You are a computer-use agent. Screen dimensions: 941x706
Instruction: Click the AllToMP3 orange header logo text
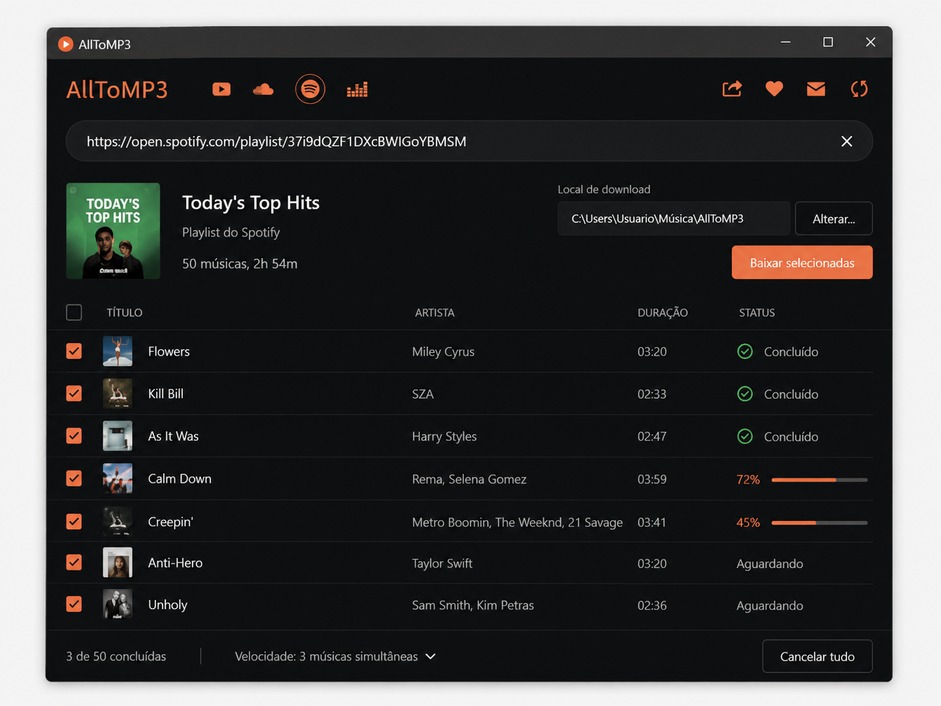(x=117, y=89)
